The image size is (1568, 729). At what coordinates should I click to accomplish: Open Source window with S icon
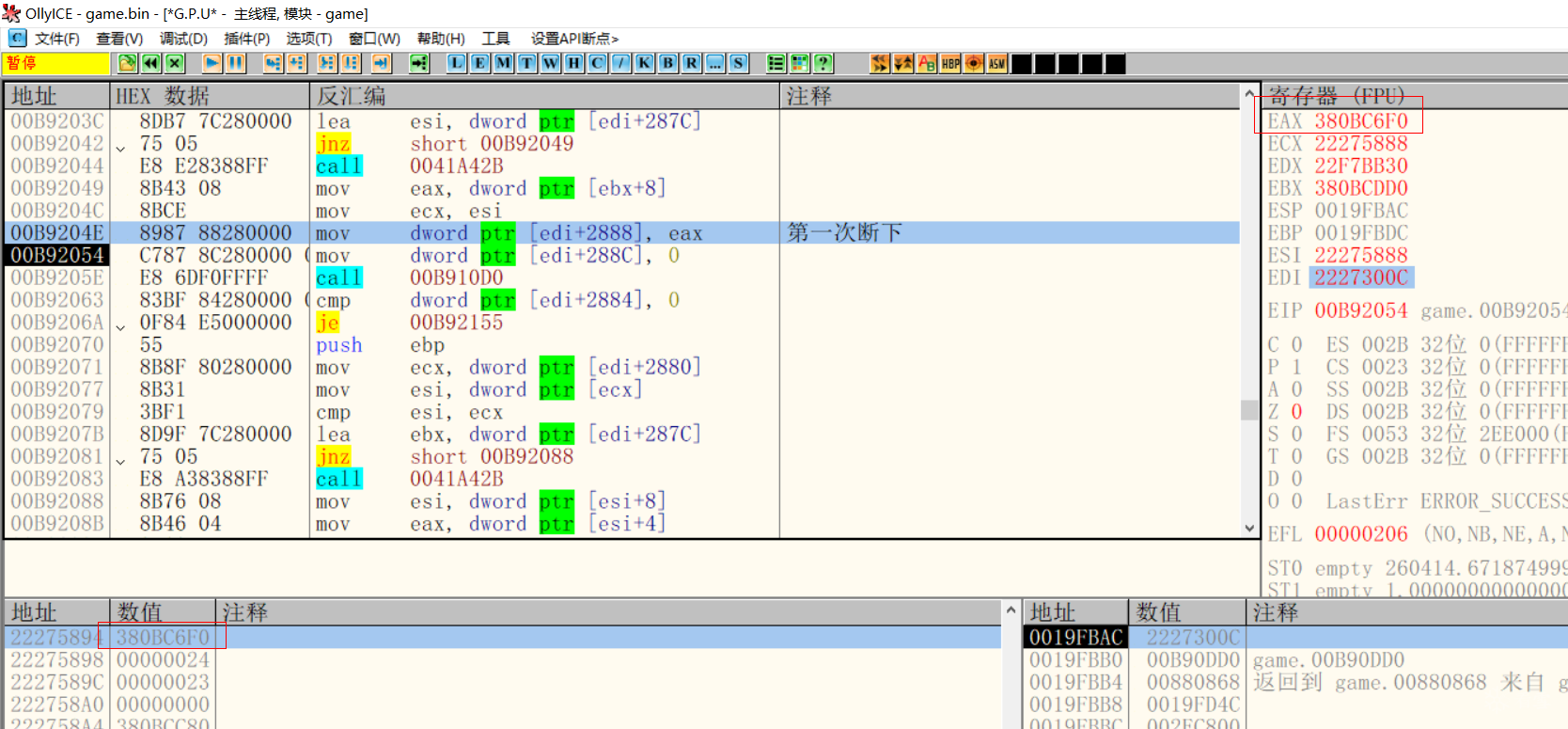click(739, 63)
